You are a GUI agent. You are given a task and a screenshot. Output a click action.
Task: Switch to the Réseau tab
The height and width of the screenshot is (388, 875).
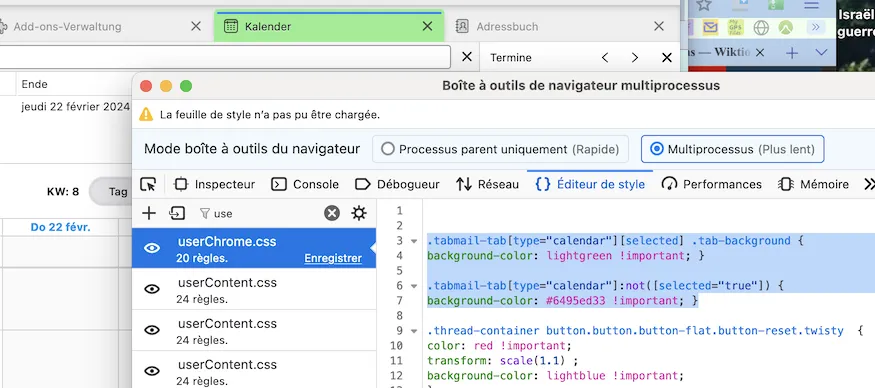pyautogui.click(x=487, y=184)
